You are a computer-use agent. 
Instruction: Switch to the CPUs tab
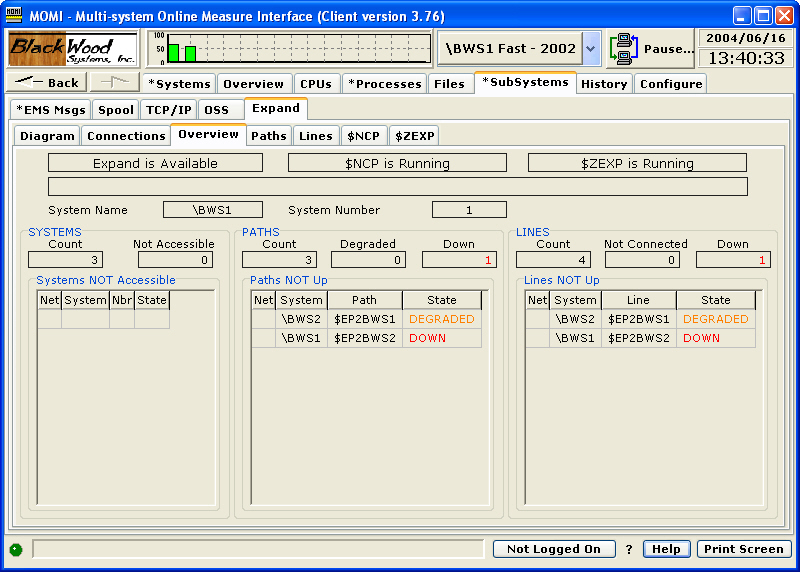pos(316,84)
